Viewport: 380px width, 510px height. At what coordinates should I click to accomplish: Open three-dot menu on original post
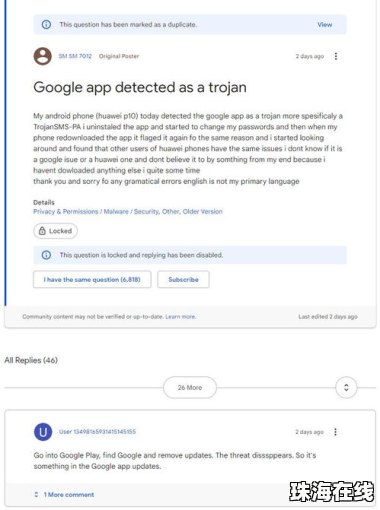(x=336, y=56)
